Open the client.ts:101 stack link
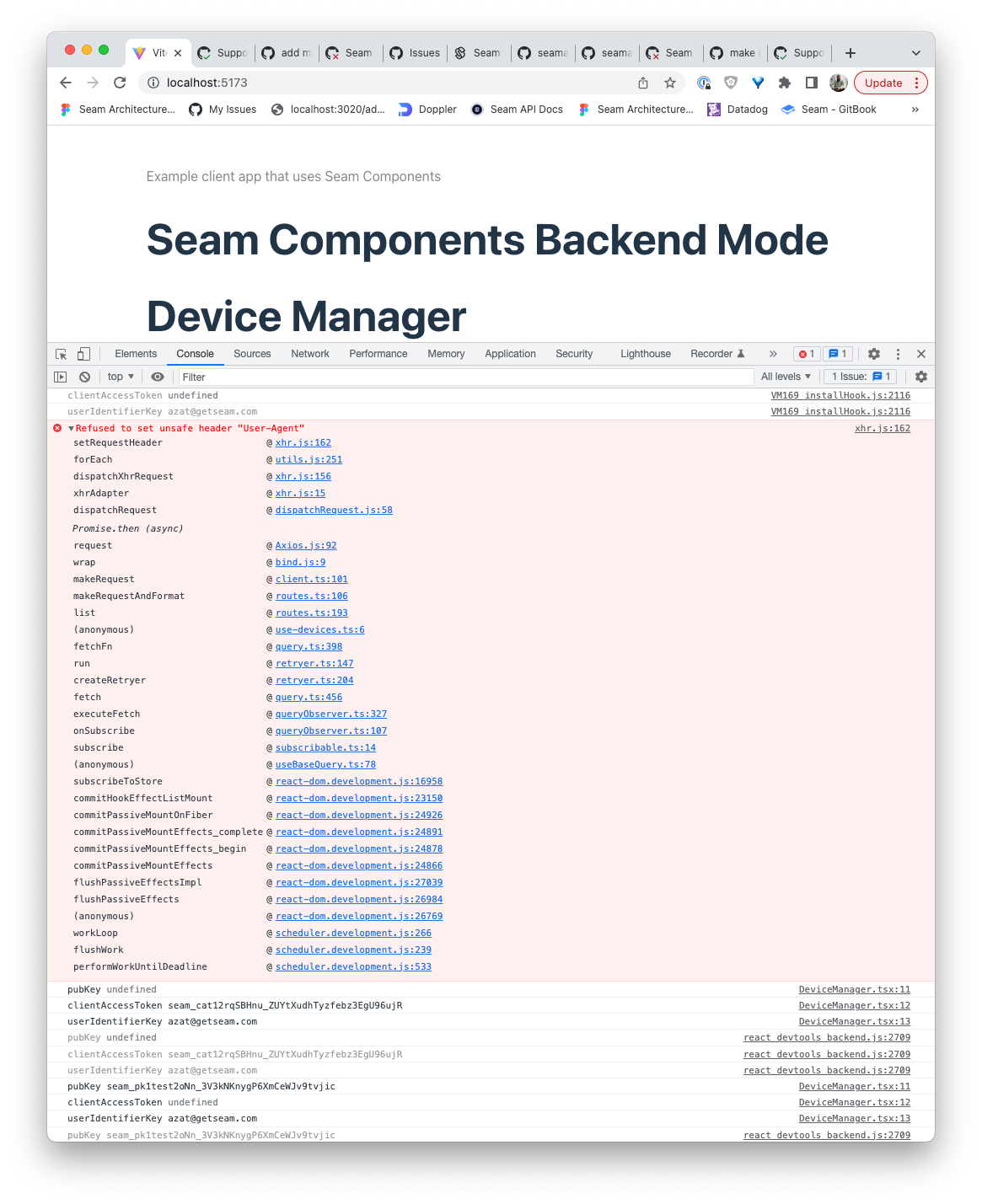The height and width of the screenshot is (1204, 982). click(x=312, y=580)
